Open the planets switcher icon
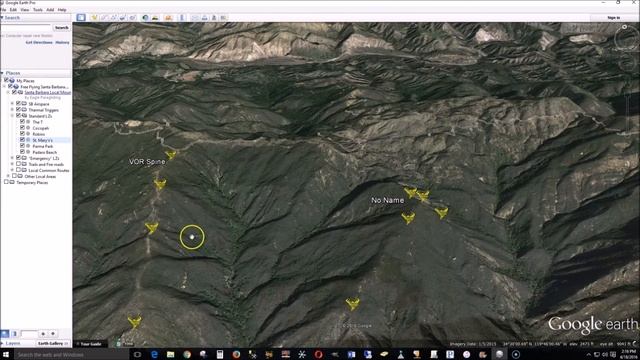640x360 pixels. 168,18
